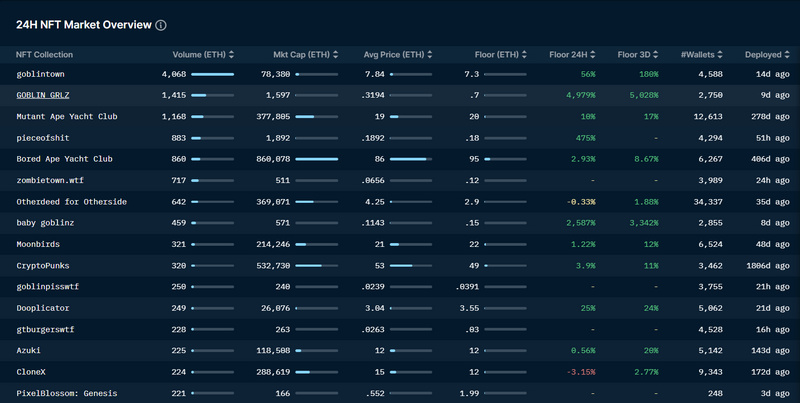Click PixelBlossom wallets count 248
Image resolution: width=800 pixels, height=403 pixels.
[x=715, y=393]
